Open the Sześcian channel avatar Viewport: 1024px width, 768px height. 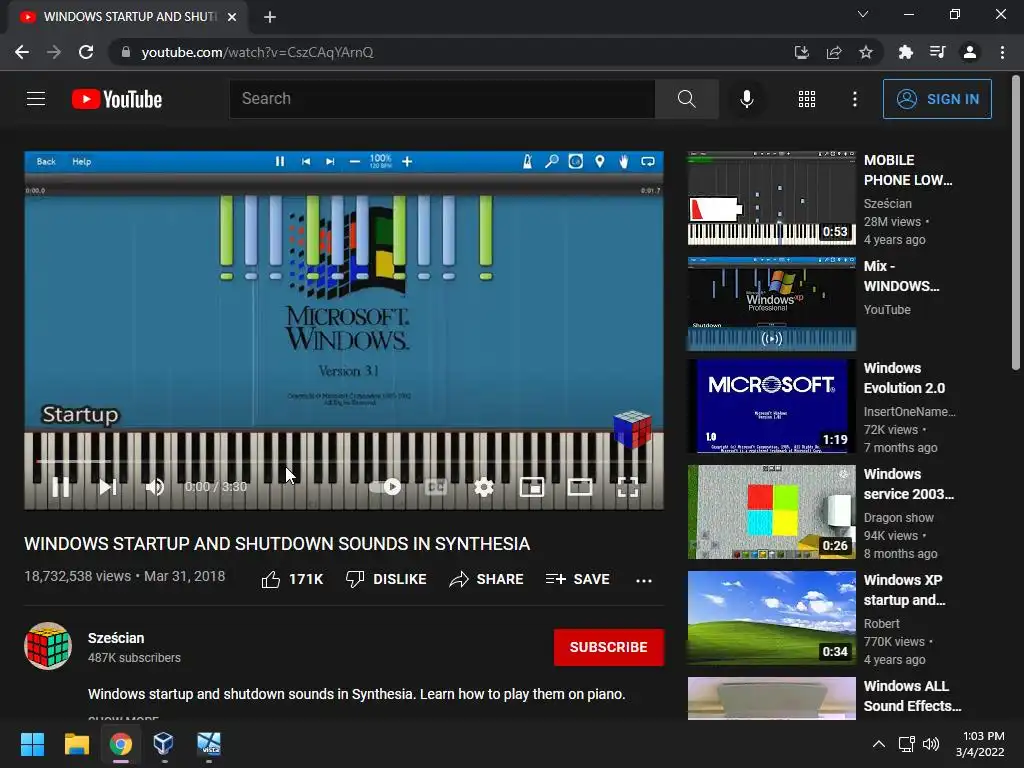48,647
